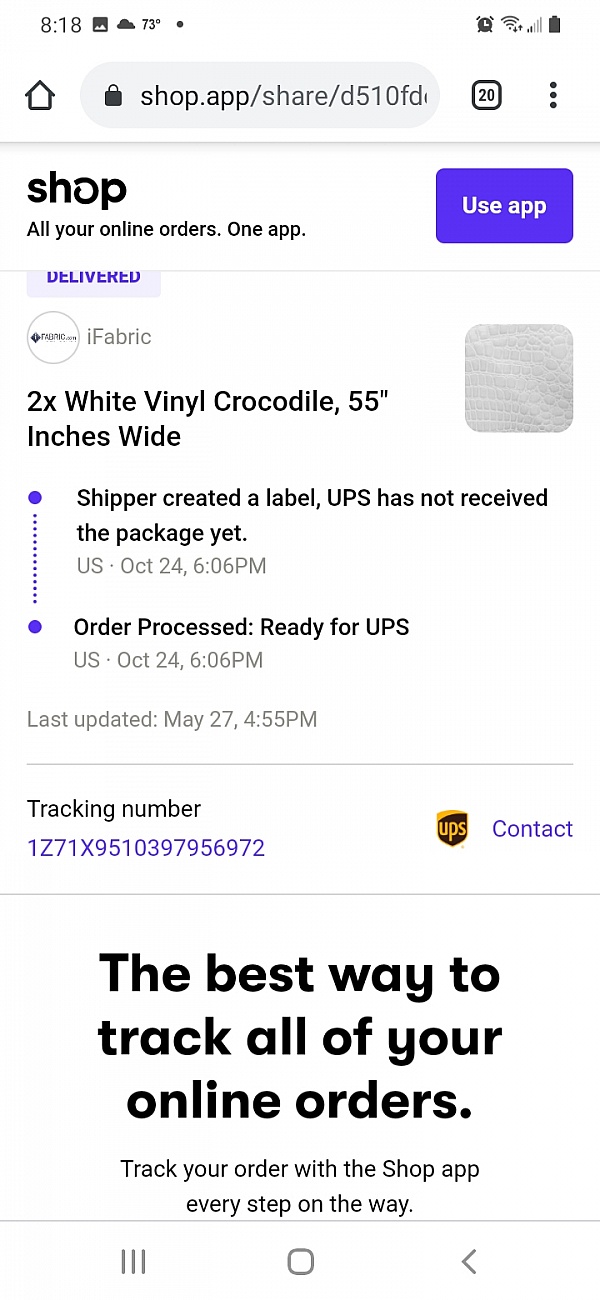Open tracking number 1Z71X9510397956972
Image resolution: width=600 pixels, height=1300 pixels.
click(145, 847)
